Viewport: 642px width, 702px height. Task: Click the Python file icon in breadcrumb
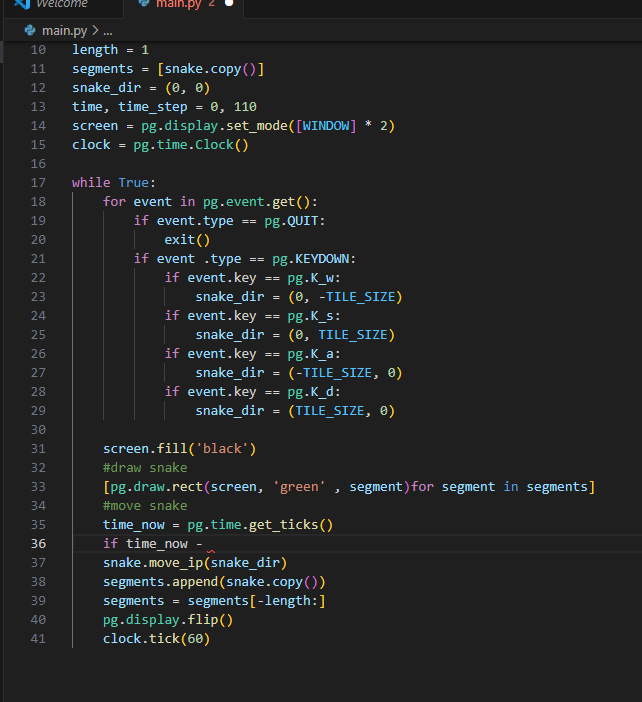[29, 30]
